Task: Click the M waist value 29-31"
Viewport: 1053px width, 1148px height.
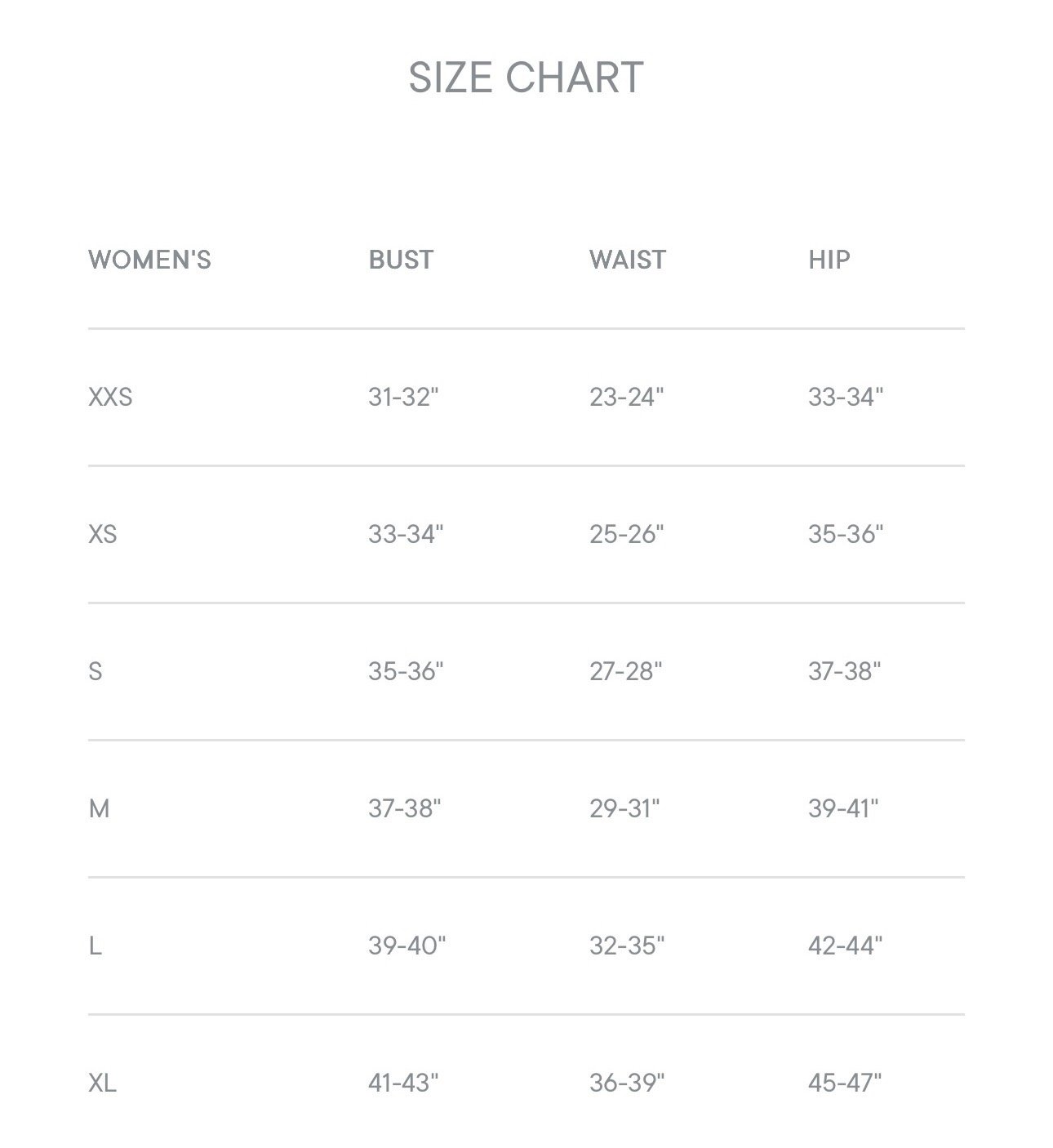Action: click(624, 808)
